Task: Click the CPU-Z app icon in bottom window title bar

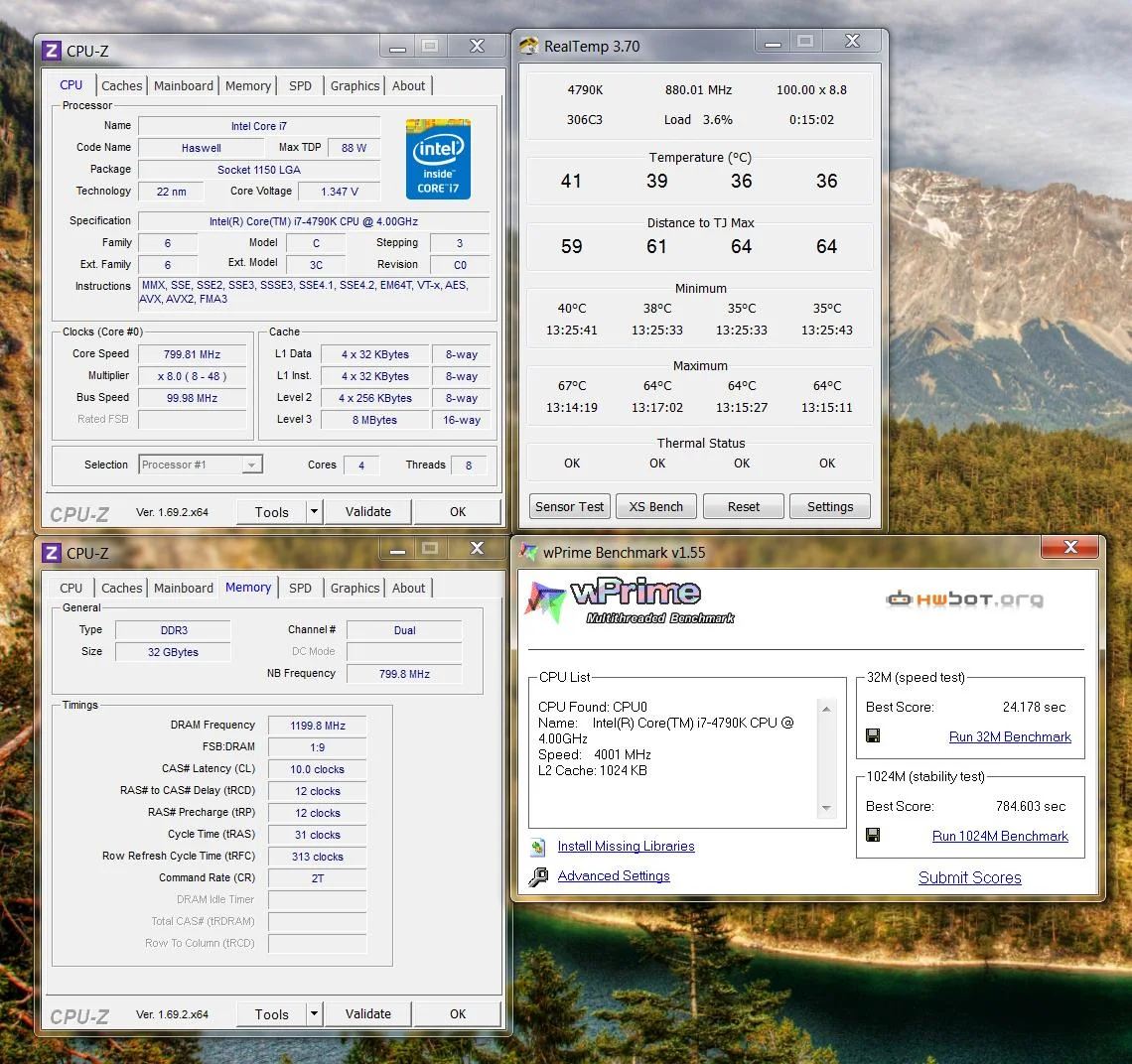Action: click(52, 553)
